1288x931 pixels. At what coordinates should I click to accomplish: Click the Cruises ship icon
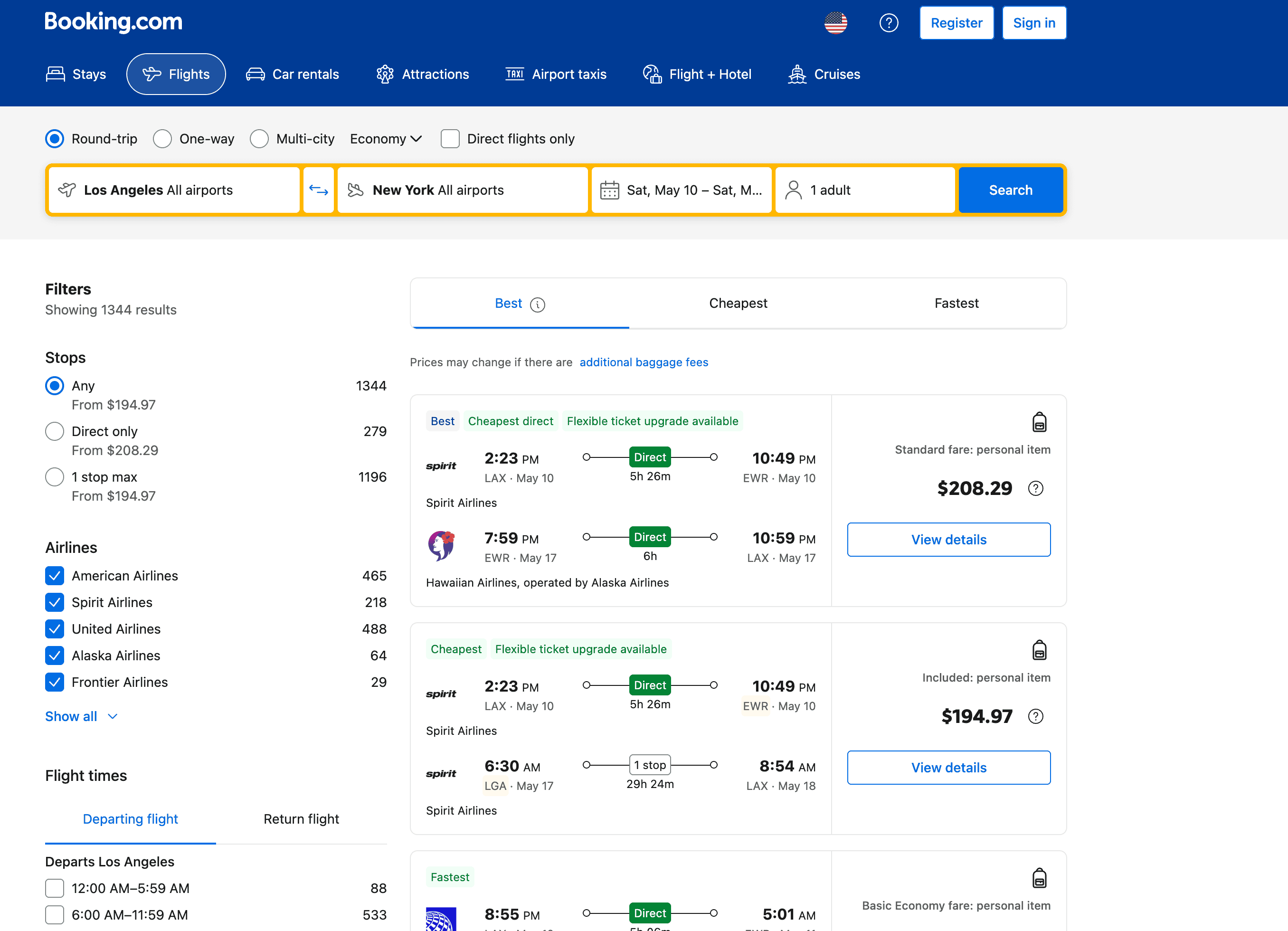click(797, 75)
